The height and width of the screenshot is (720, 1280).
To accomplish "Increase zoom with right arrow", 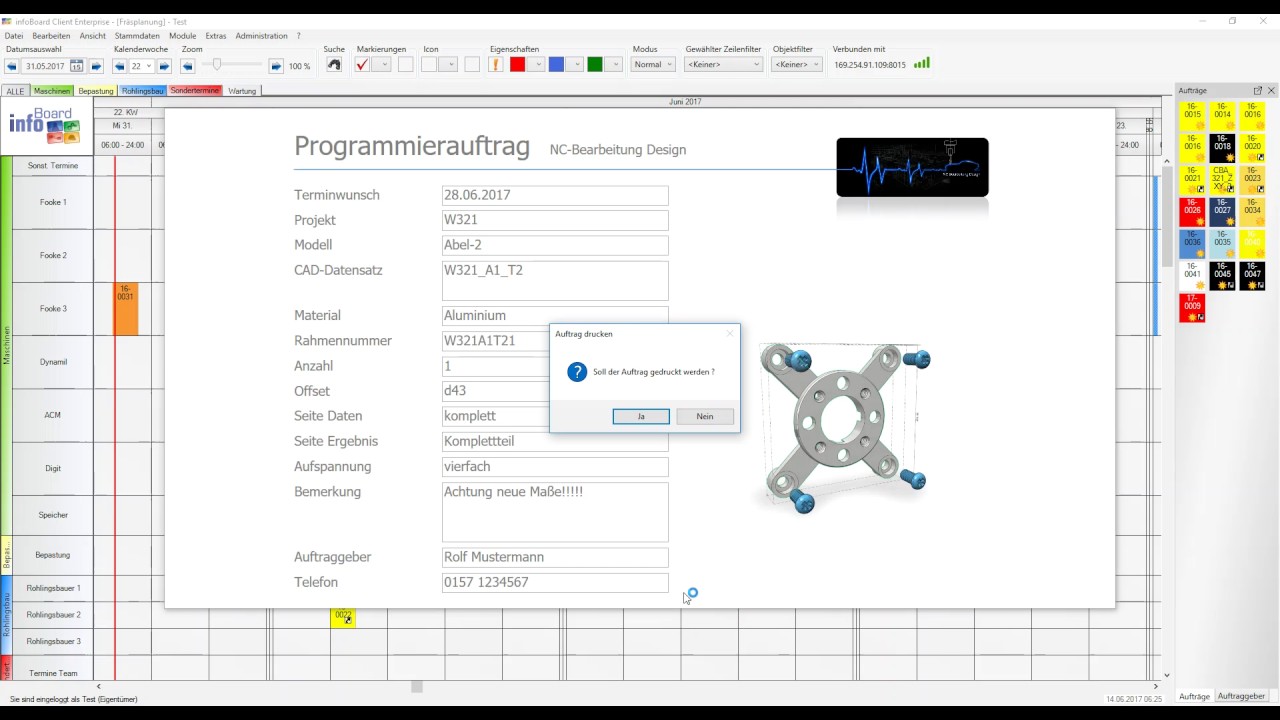I will click(x=276, y=66).
